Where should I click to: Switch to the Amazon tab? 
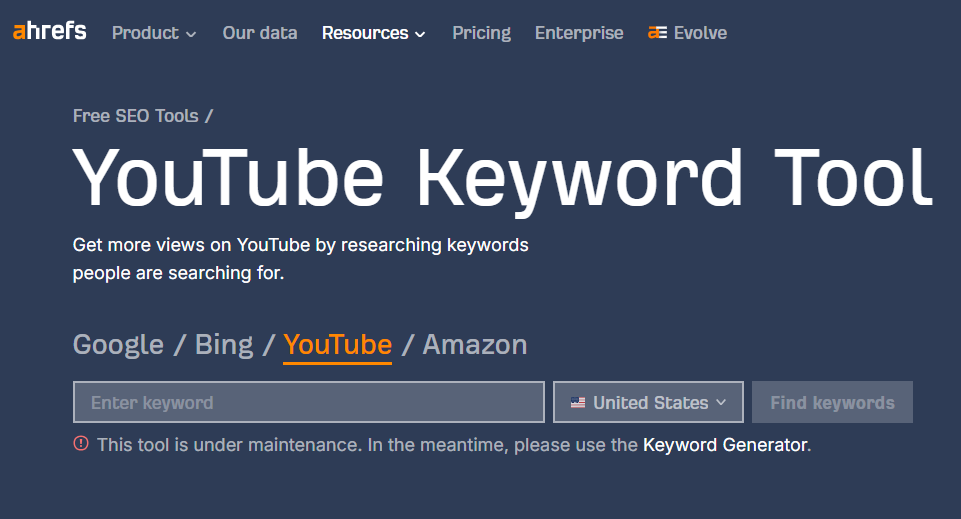coord(474,345)
